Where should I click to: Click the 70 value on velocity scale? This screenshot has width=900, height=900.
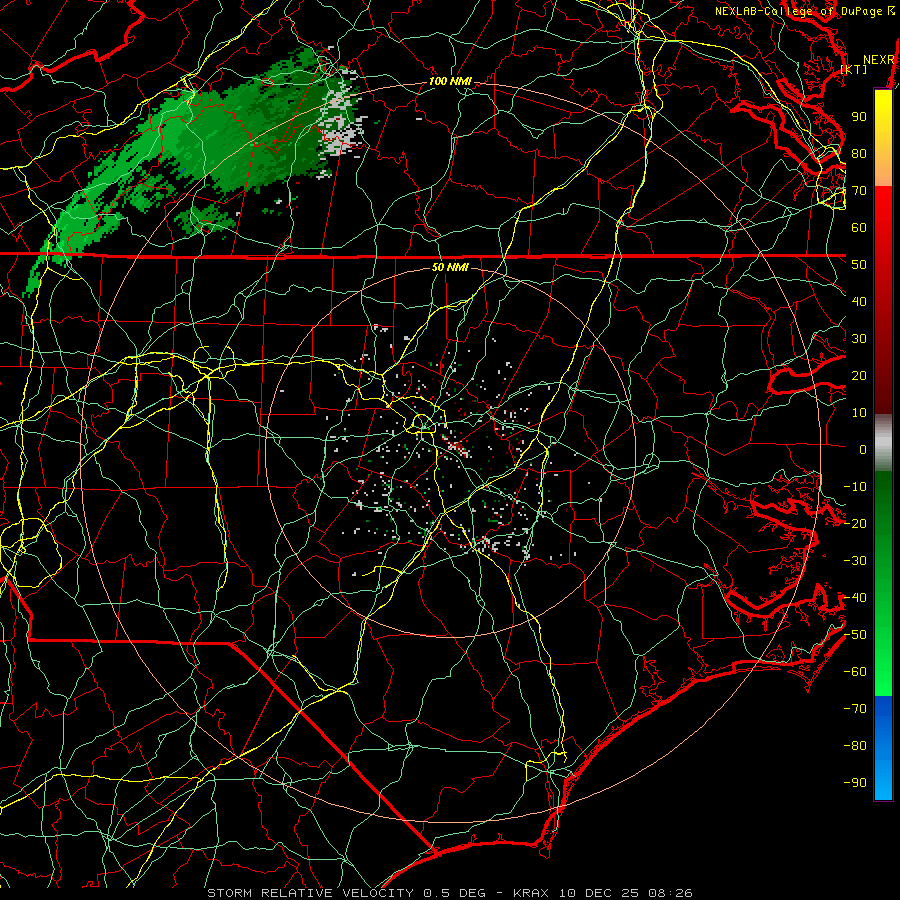click(x=859, y=191)
